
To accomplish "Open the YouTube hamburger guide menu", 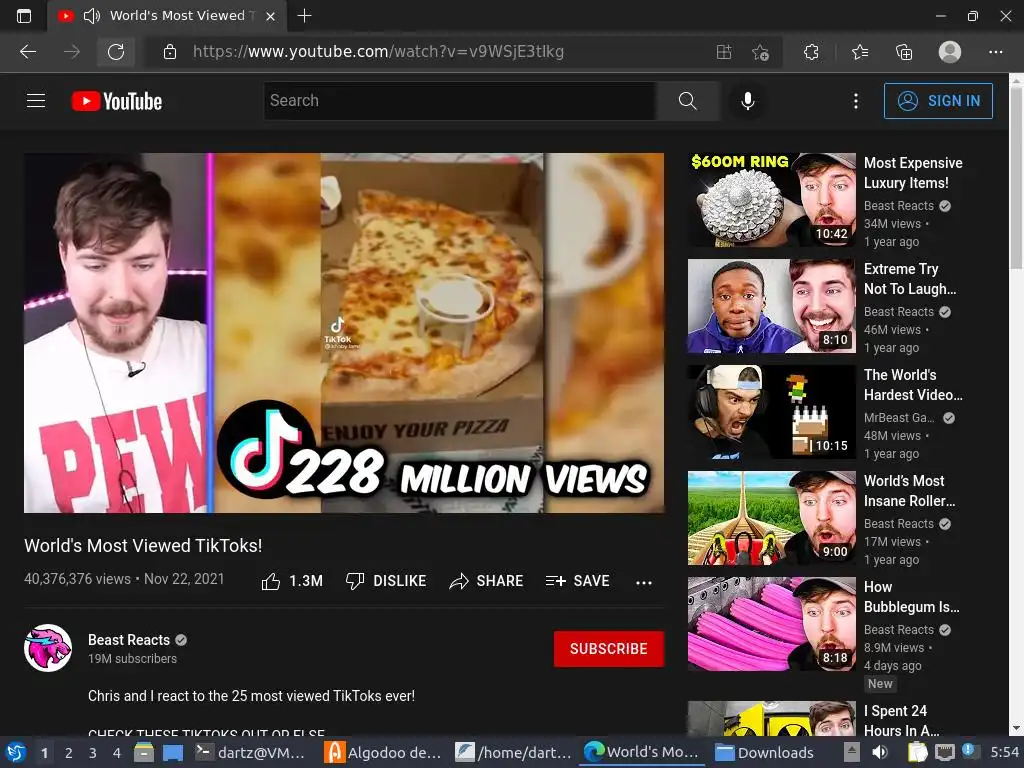I will 36,101.
